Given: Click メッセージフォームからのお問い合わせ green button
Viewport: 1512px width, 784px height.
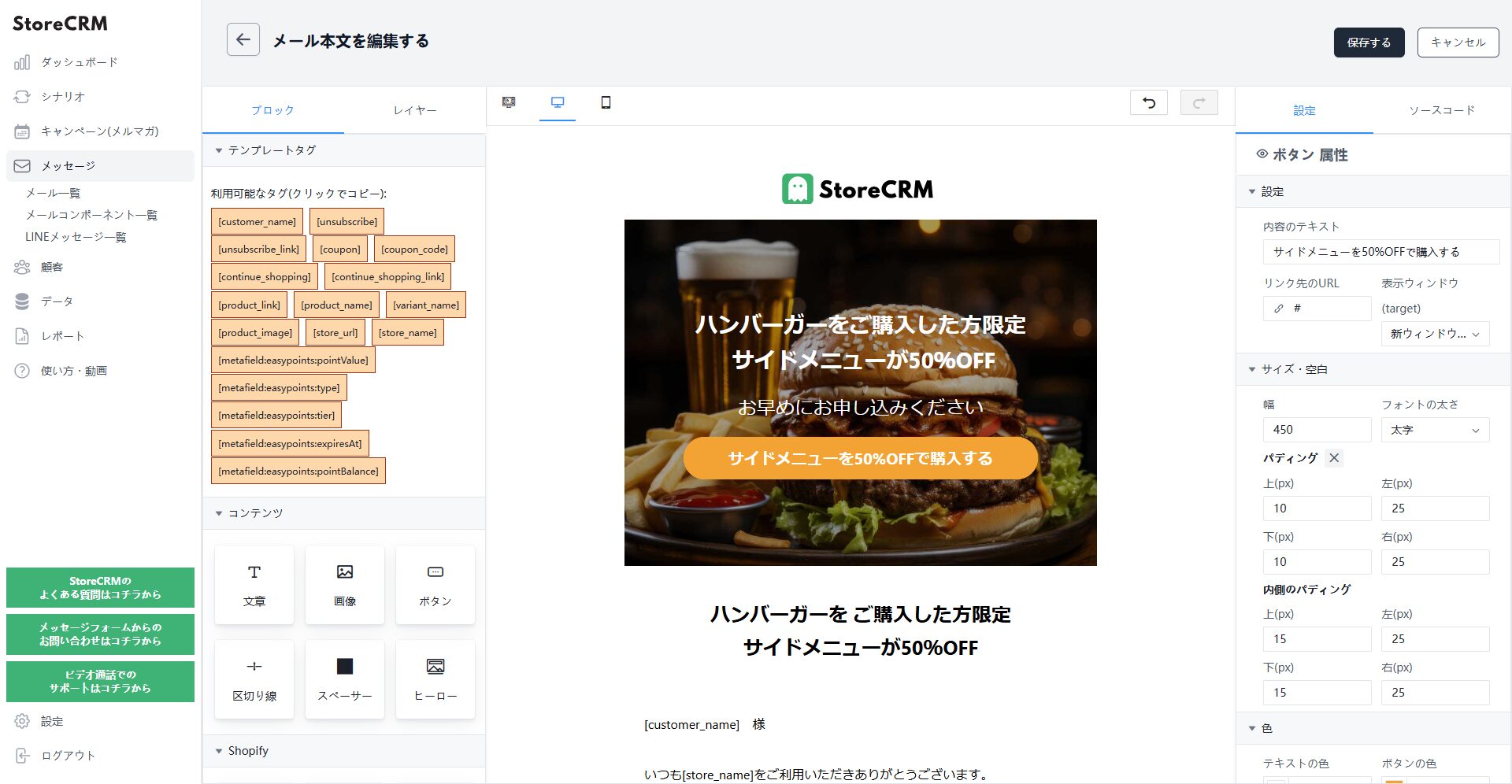Looking at the screenshot, I should 100,634.
